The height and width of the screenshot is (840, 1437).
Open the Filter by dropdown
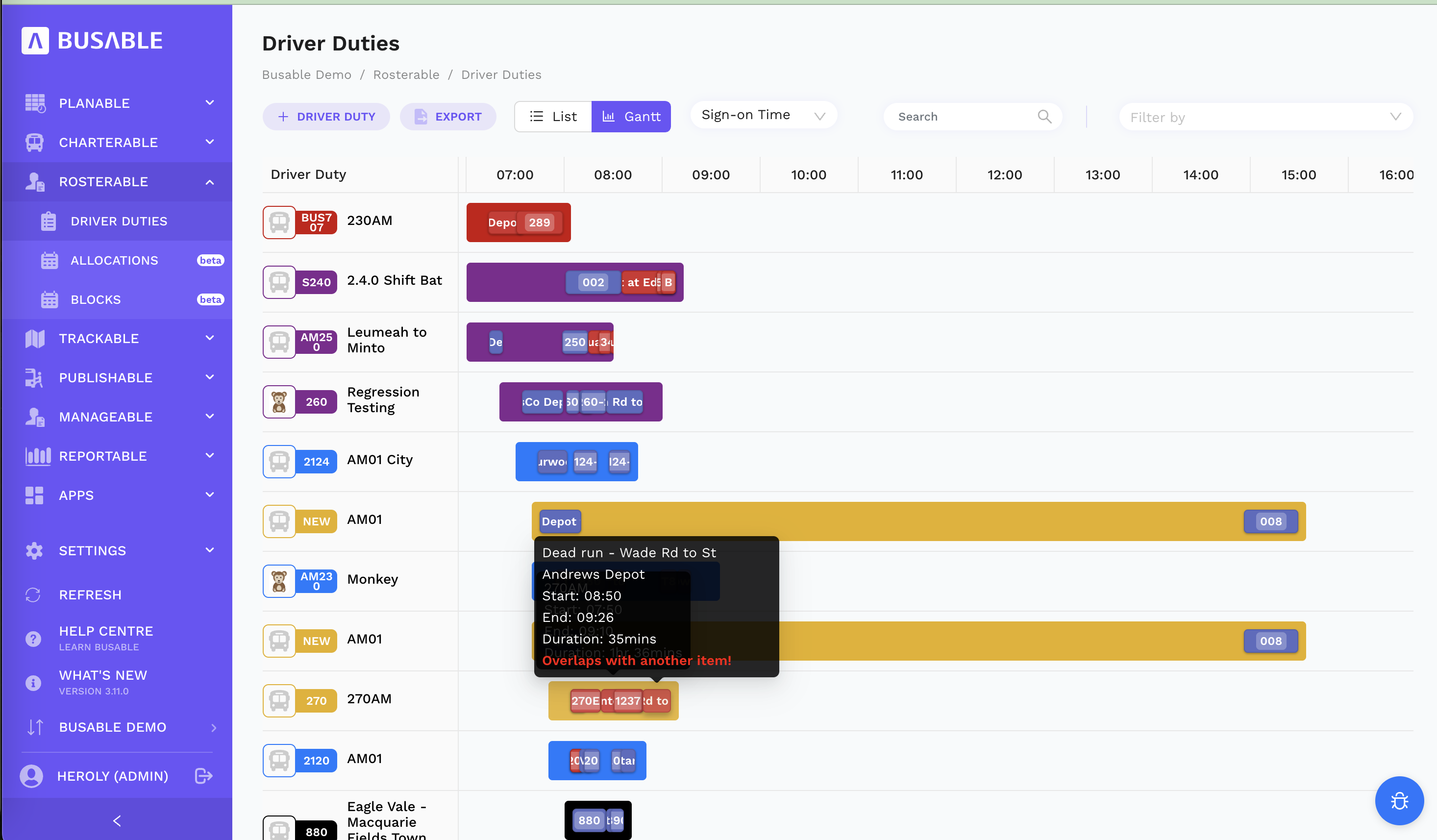point(1266,117)
